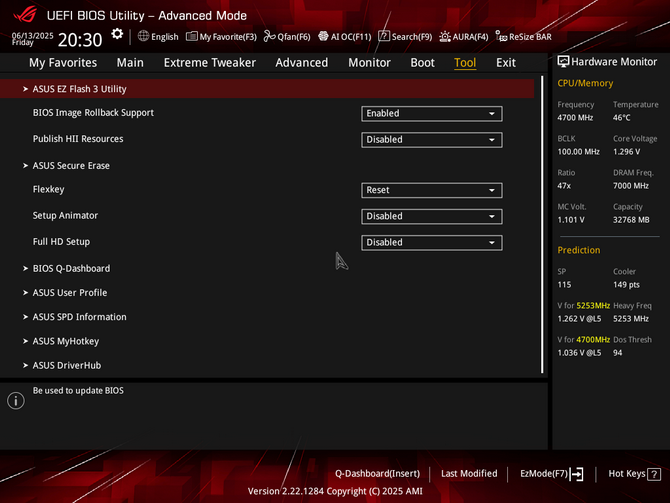Viewport: 670px width, 503px height.
Task: Open the Full HD Setup dropdown
Action: (x=432, y=243)
